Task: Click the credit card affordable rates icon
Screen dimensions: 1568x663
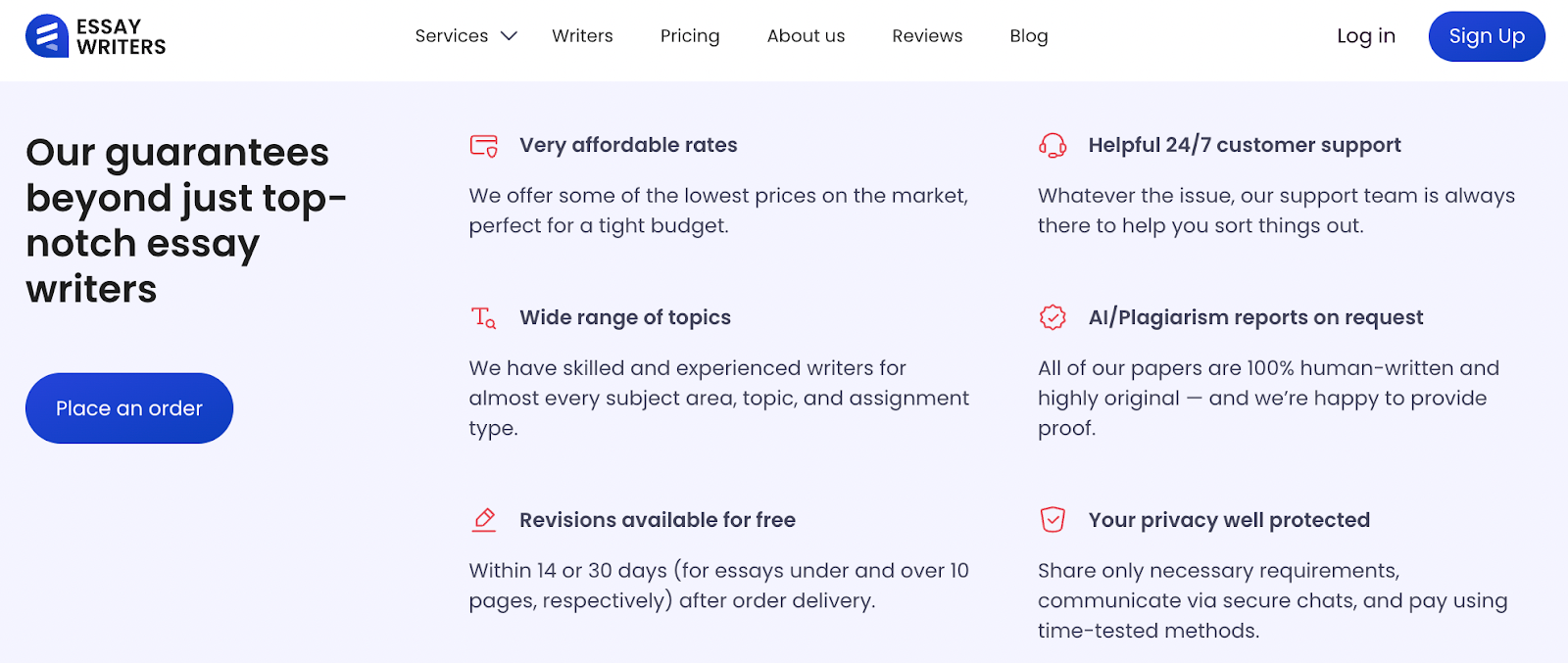Action: click(x=484, y=146)
